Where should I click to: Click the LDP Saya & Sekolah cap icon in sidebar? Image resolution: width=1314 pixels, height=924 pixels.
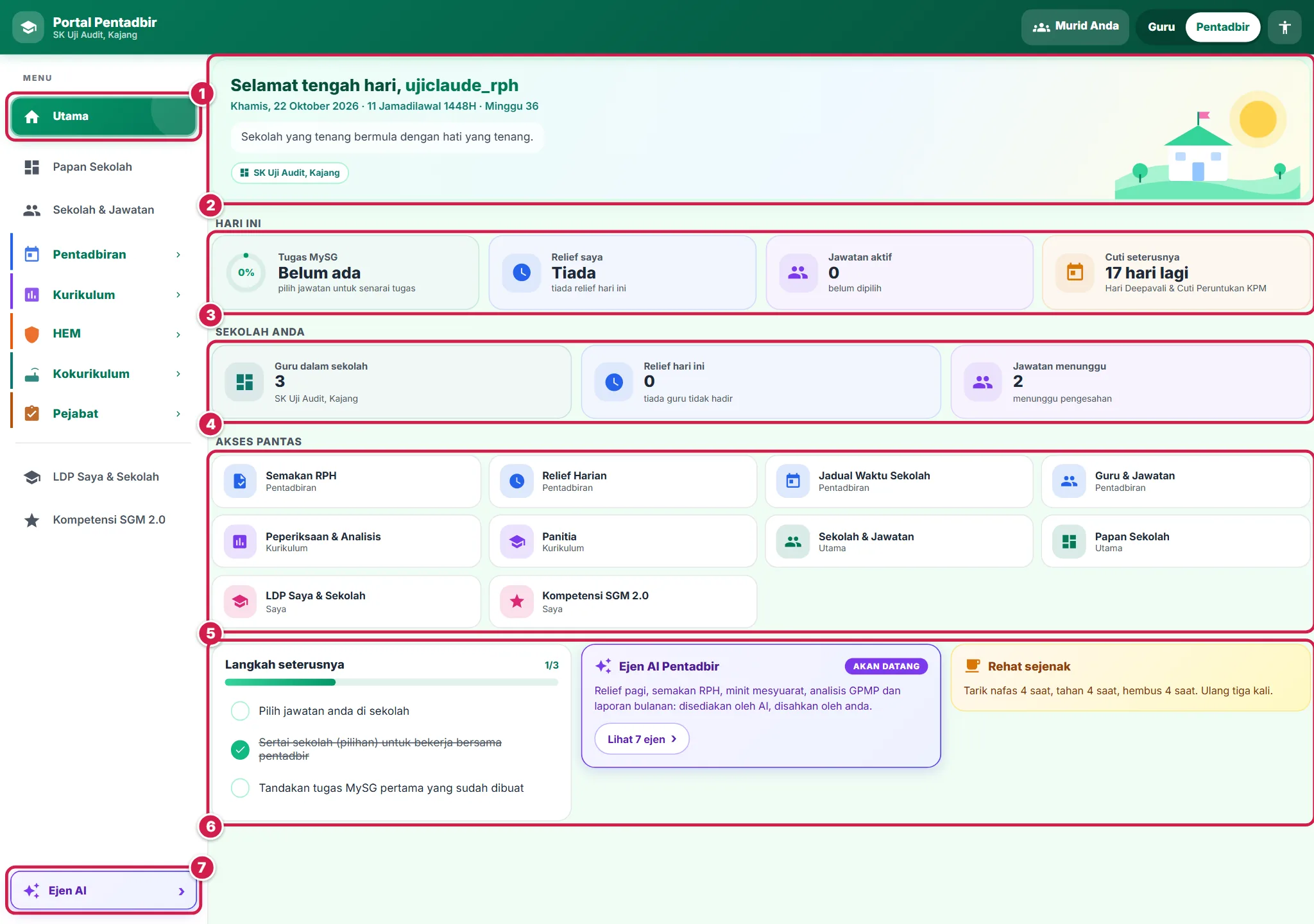coord(32,477)
